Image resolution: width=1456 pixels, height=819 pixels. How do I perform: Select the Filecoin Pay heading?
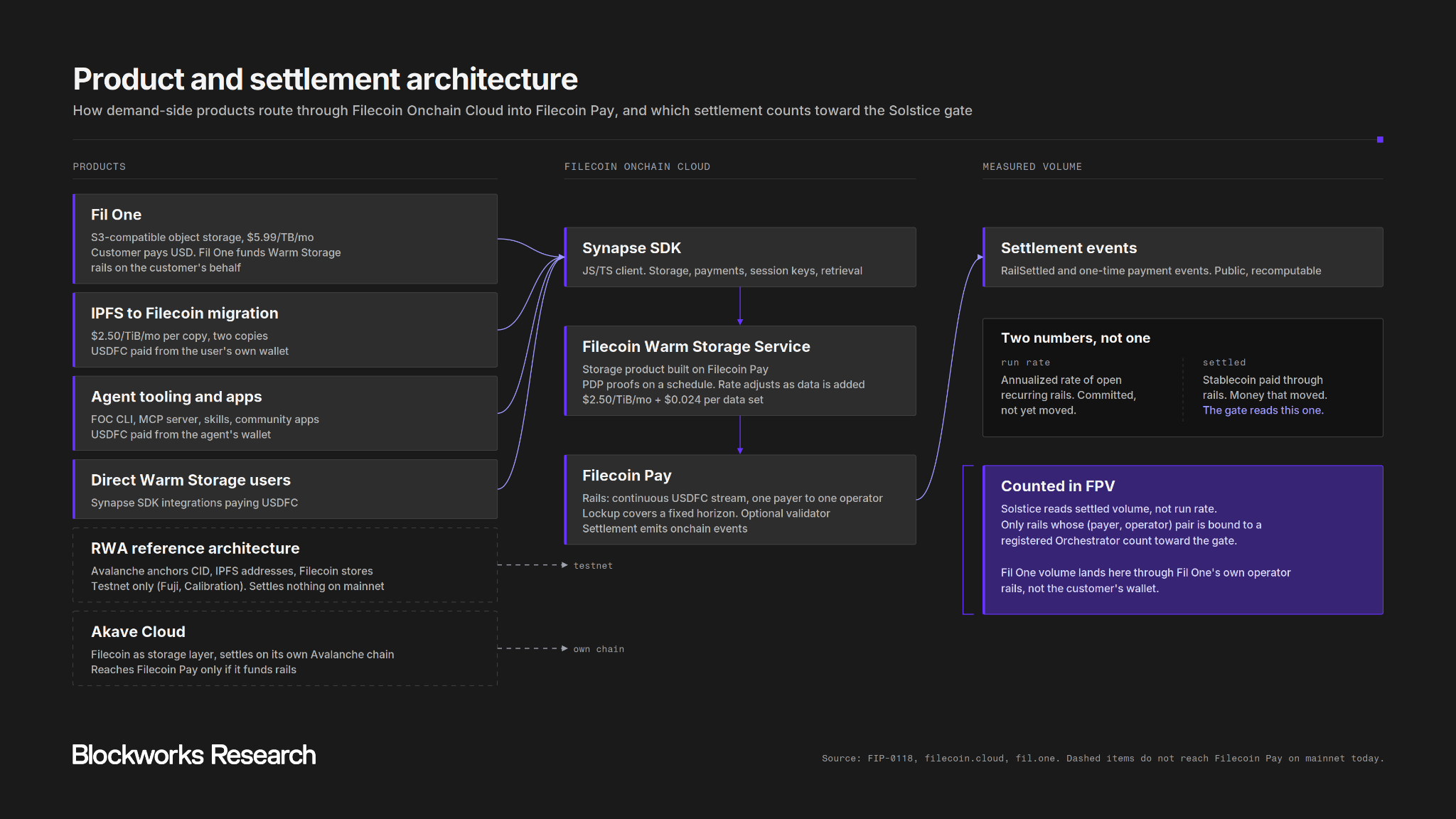626,476
